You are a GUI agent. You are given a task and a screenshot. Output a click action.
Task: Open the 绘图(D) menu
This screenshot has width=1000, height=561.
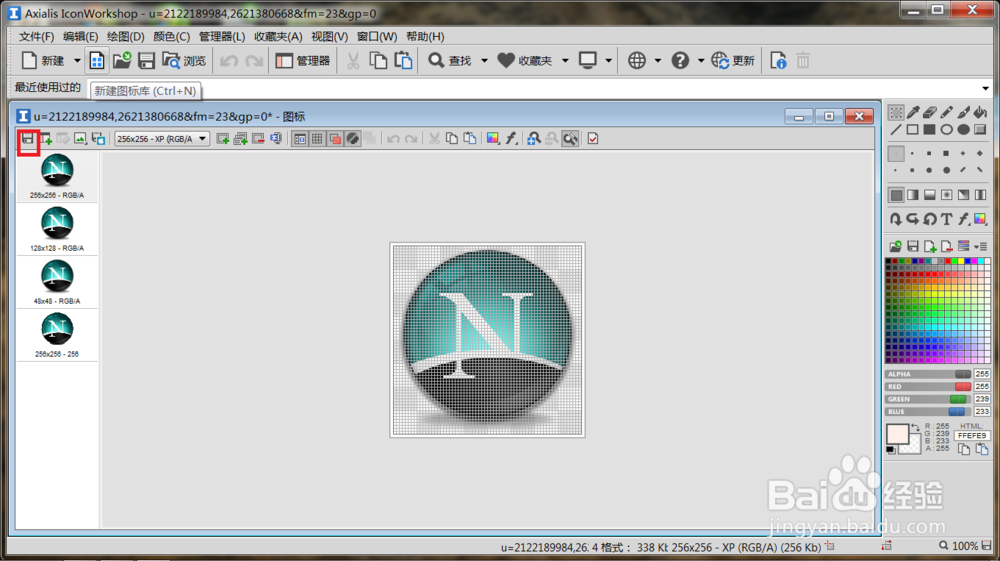tap(126, 36)
